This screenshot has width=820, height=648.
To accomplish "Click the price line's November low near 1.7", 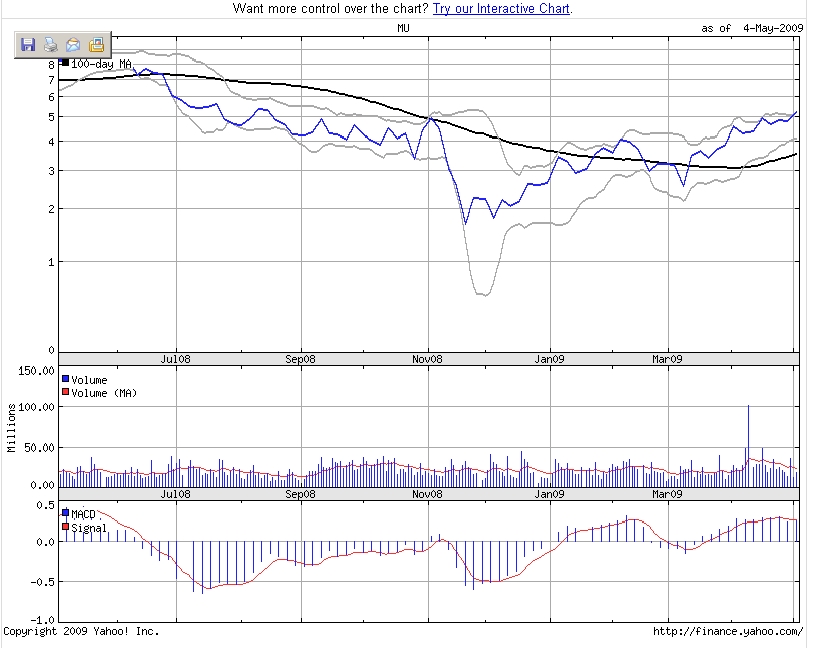I will tap(466, 223).
